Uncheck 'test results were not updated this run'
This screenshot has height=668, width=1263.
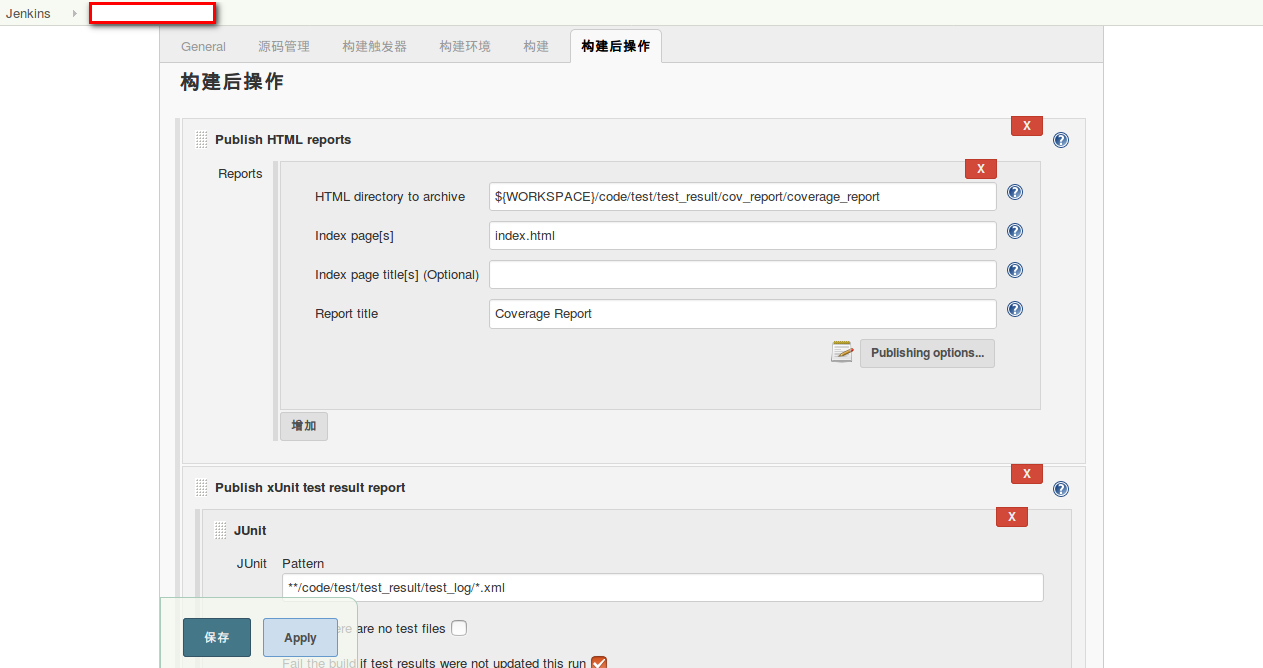600,663
